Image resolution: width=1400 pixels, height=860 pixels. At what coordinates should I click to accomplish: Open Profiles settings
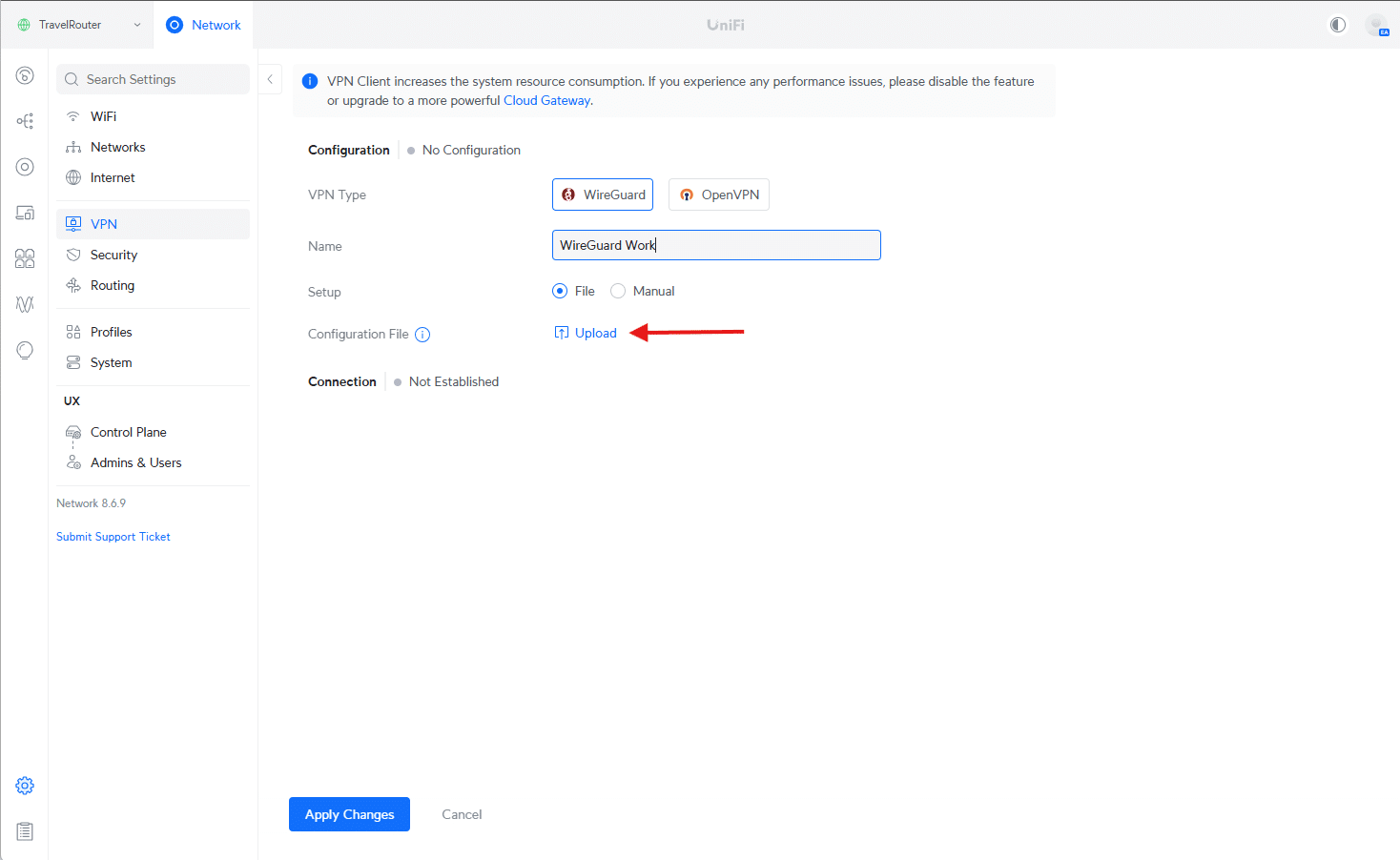pos(153,332)
